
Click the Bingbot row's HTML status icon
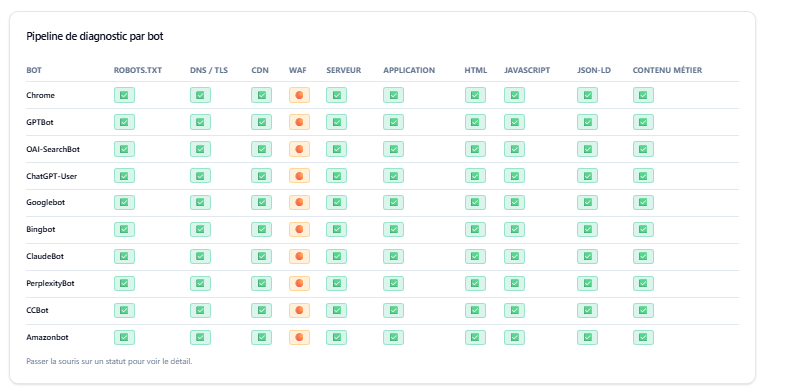coord(475,230)
